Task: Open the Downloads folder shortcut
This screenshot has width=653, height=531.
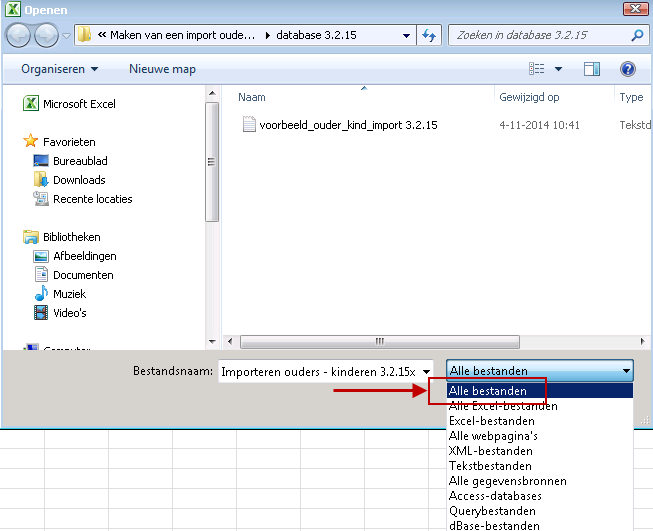Action: [x=79, y=180]
